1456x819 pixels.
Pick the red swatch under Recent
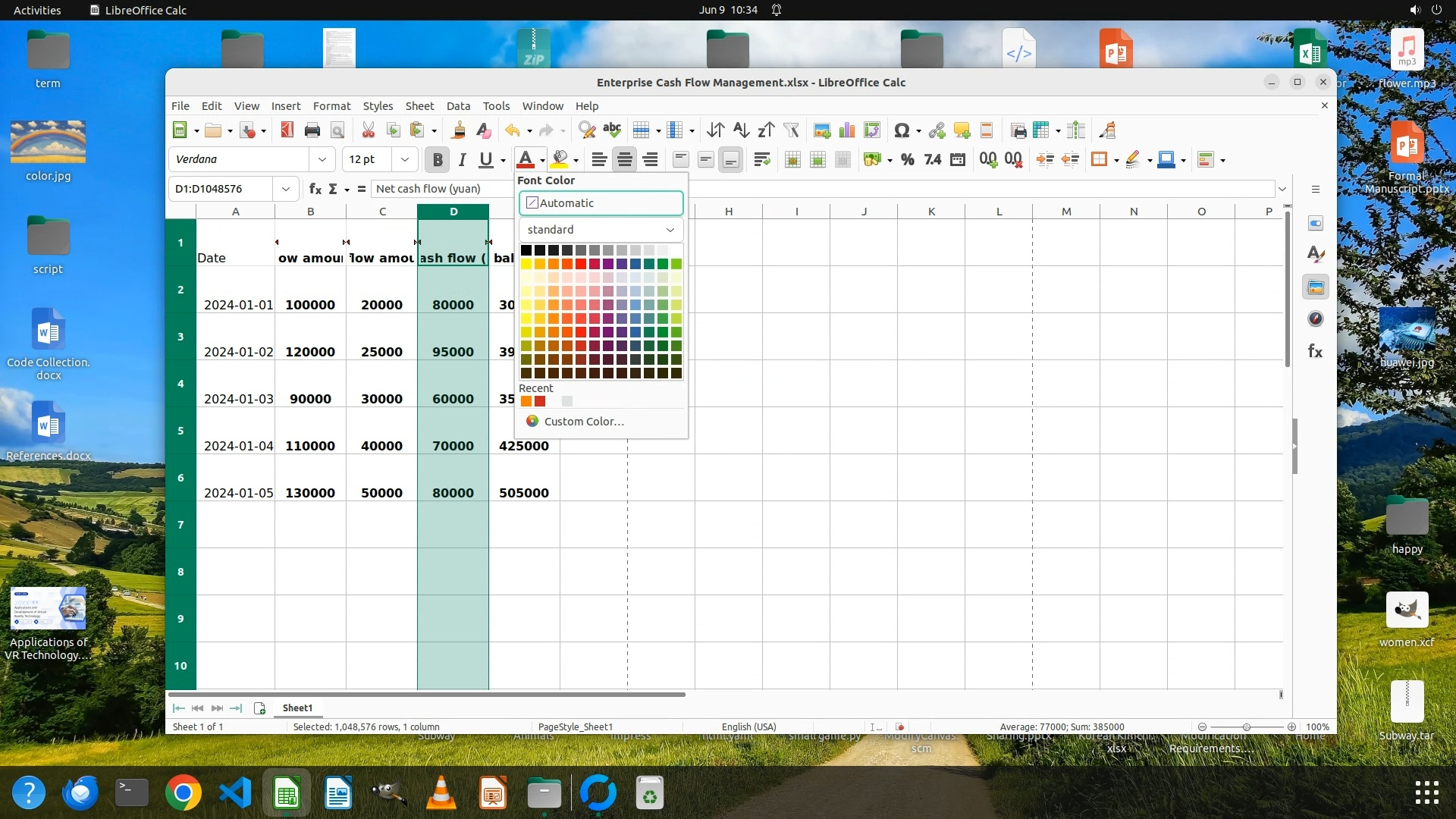click(540, 401)
